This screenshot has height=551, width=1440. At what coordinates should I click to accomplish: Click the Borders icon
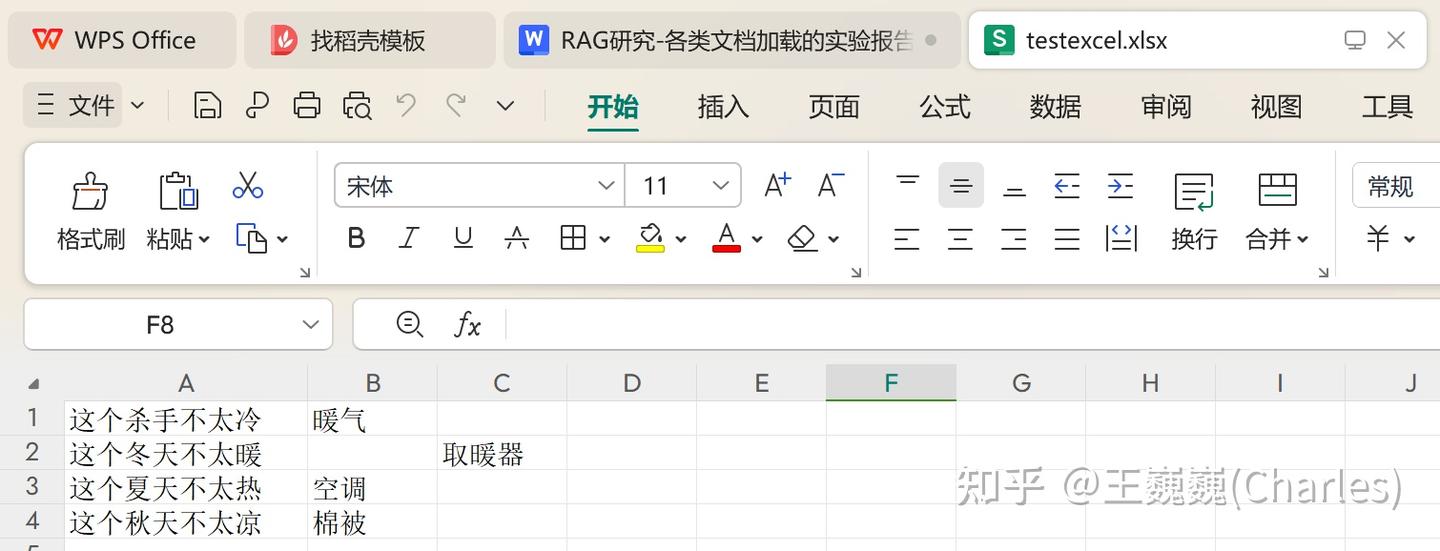pos(573,238)
